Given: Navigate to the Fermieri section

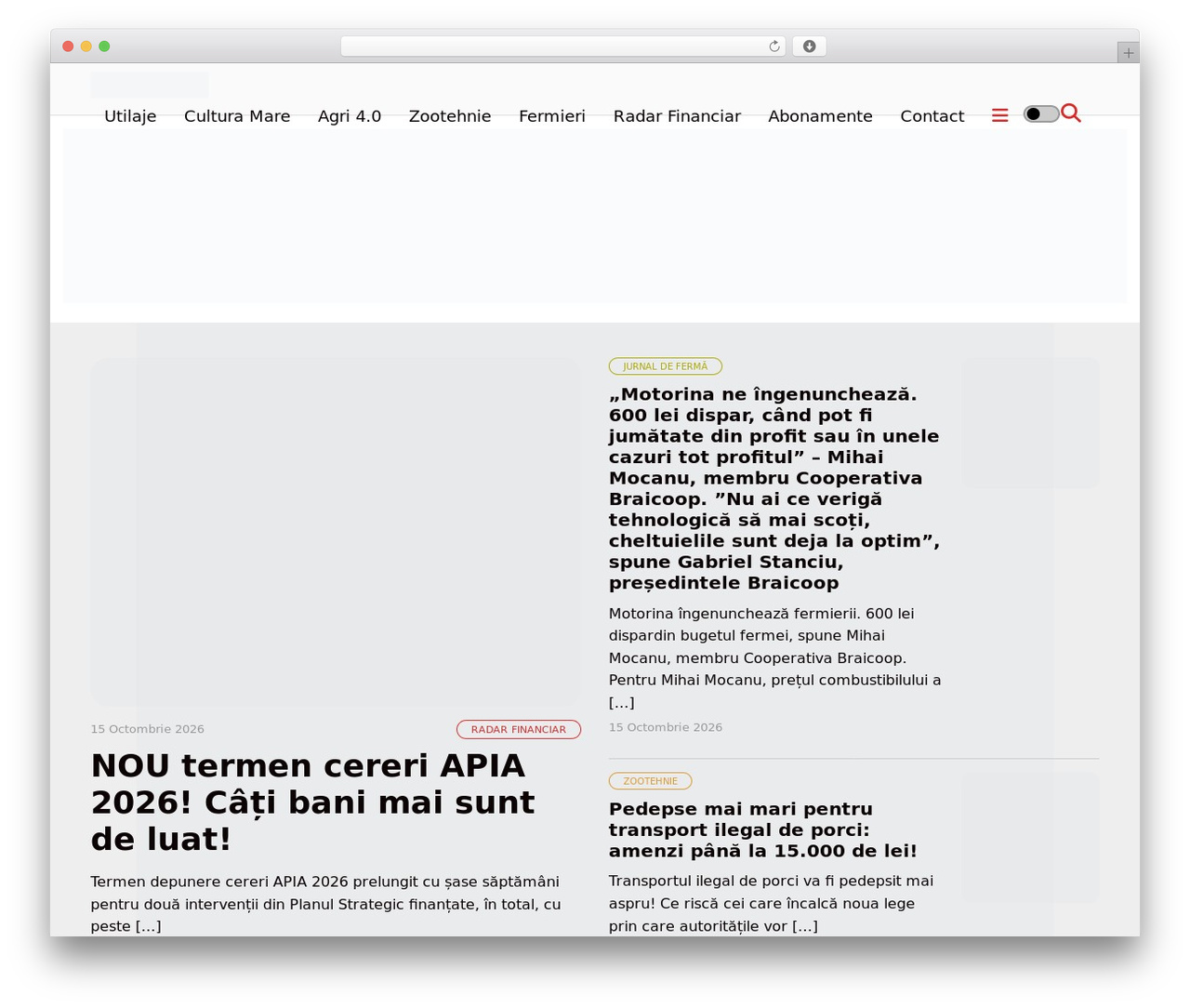Looking at the screenshot, I should click(x=552, y=116).
